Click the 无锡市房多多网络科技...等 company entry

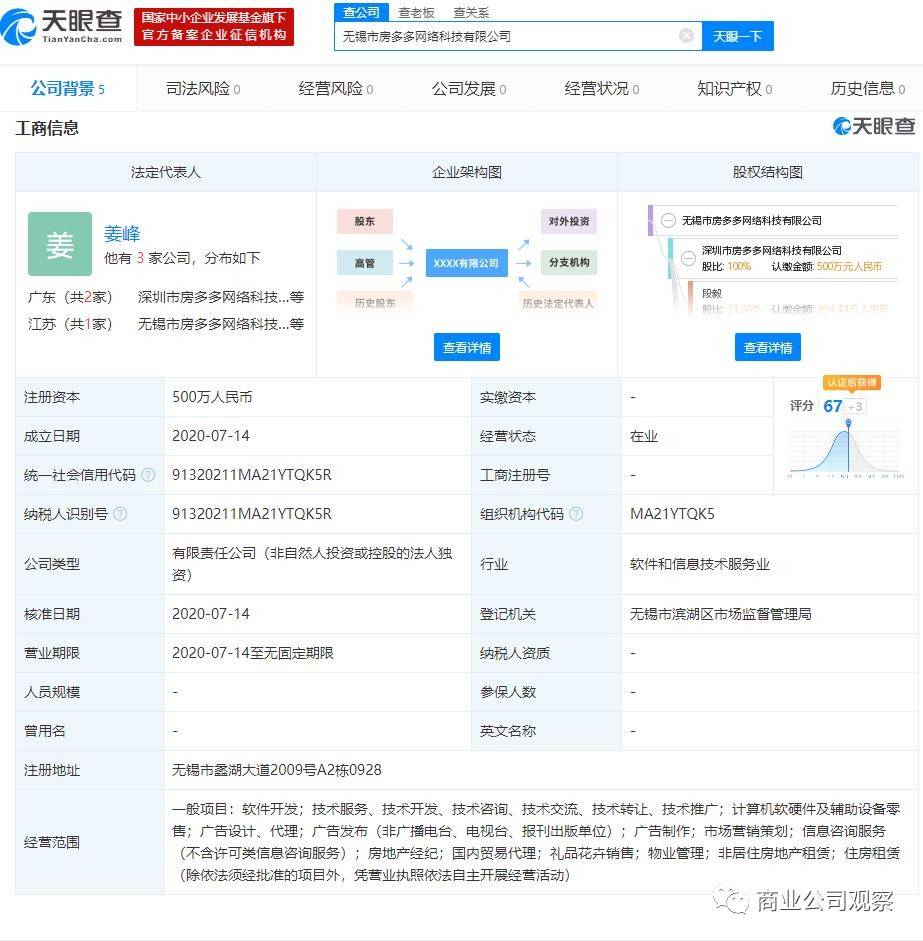[220, 324]
